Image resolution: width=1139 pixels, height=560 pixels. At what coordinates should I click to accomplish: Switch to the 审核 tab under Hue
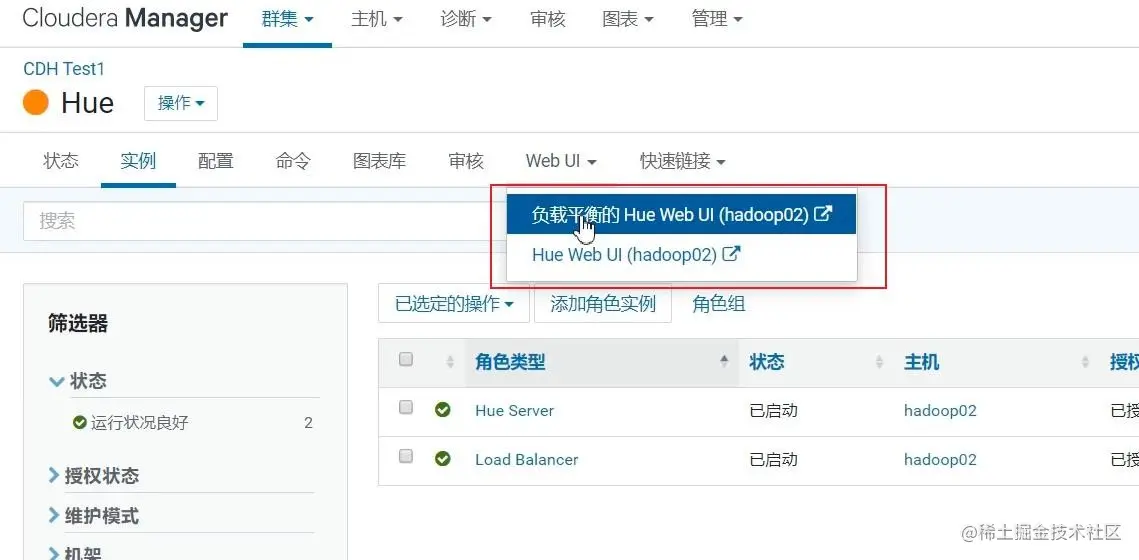[466, 161]
